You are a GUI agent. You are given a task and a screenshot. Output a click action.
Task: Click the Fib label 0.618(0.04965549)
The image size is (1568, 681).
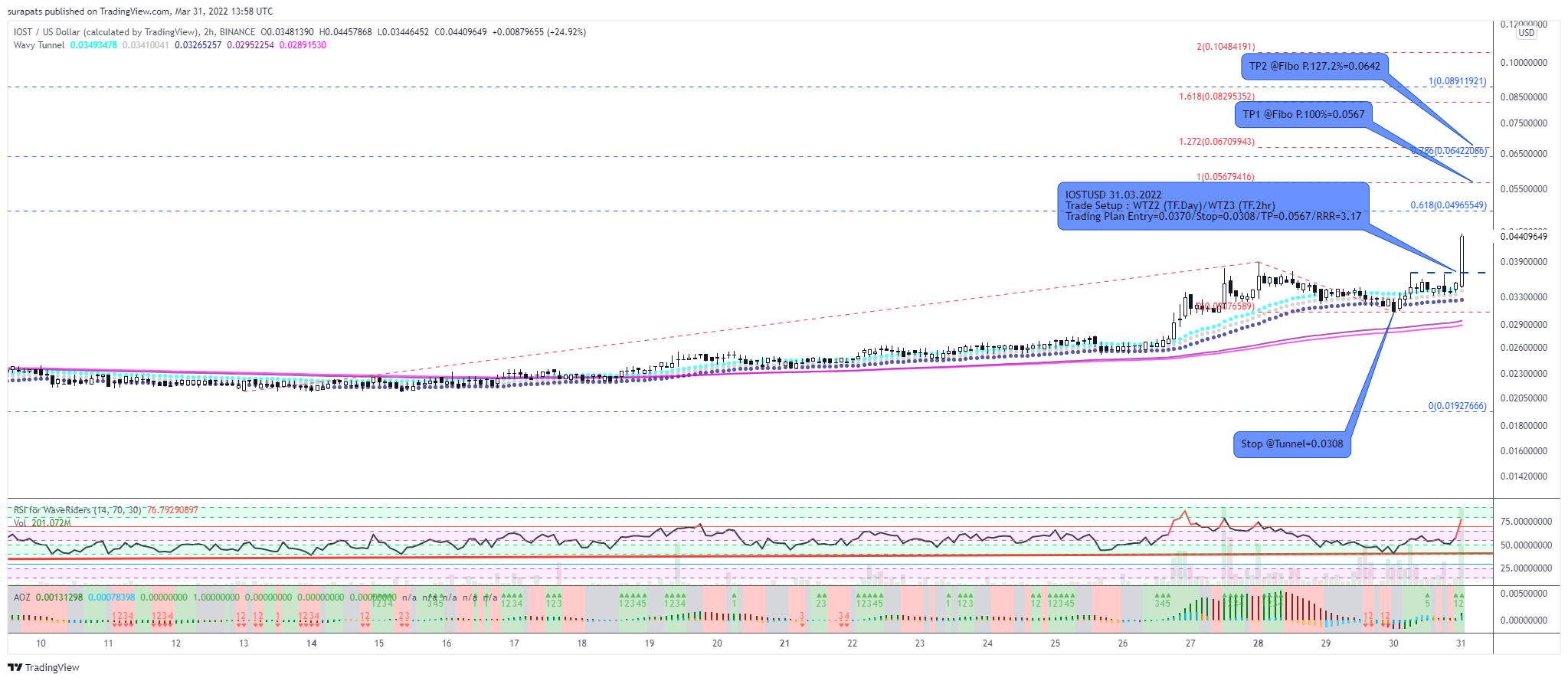coord(1449,205)
